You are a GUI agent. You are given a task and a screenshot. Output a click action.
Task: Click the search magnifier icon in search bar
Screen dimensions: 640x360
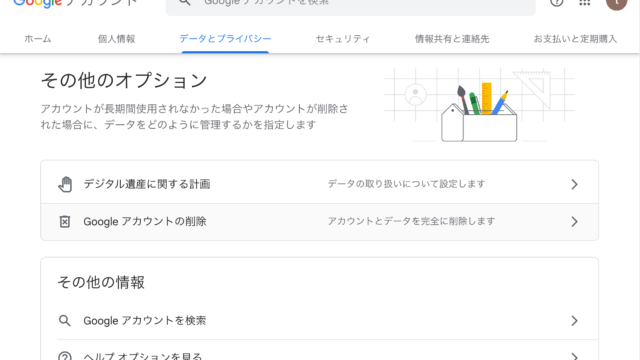(x=184, y=2)
